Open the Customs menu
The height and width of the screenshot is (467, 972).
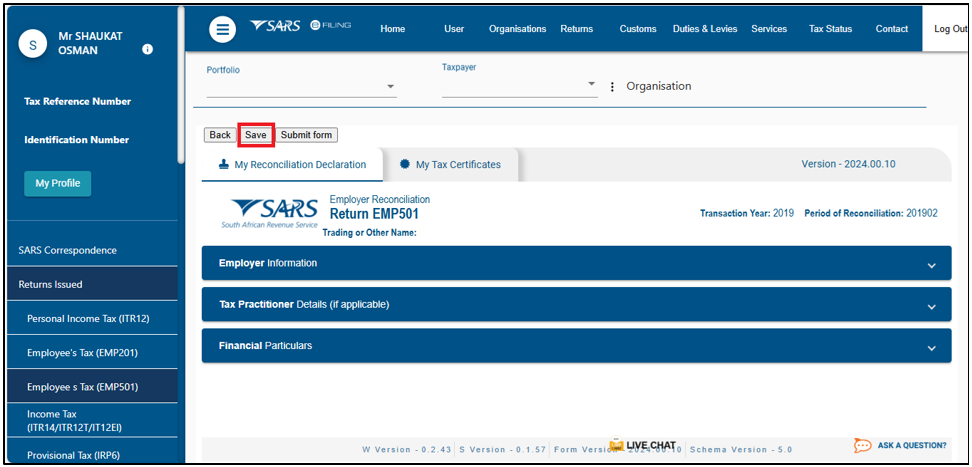coord(638,29)
